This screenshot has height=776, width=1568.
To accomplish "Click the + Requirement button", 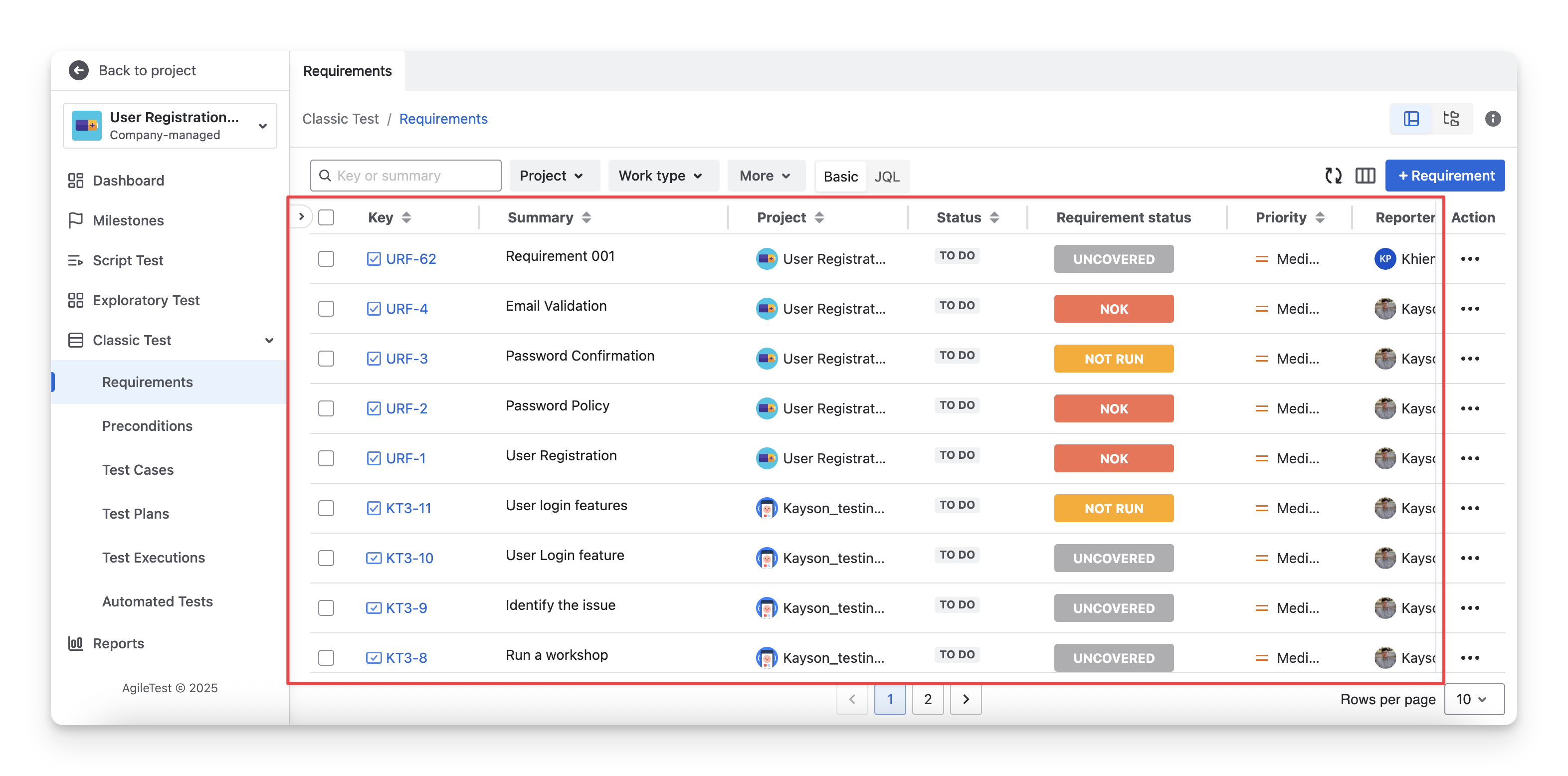I will point(1445,176).
